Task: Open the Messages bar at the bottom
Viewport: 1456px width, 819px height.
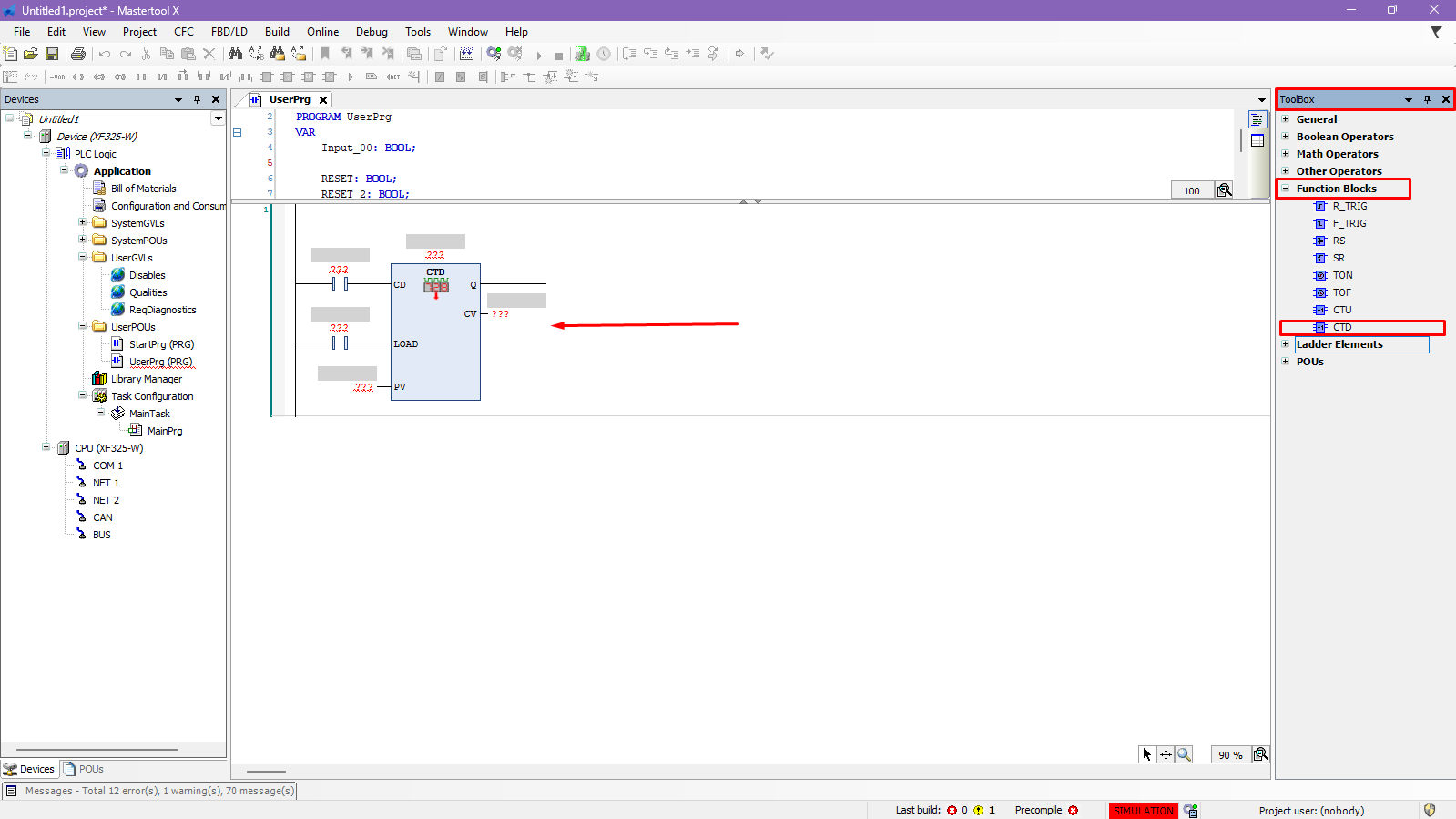Action: click(150, 791)
